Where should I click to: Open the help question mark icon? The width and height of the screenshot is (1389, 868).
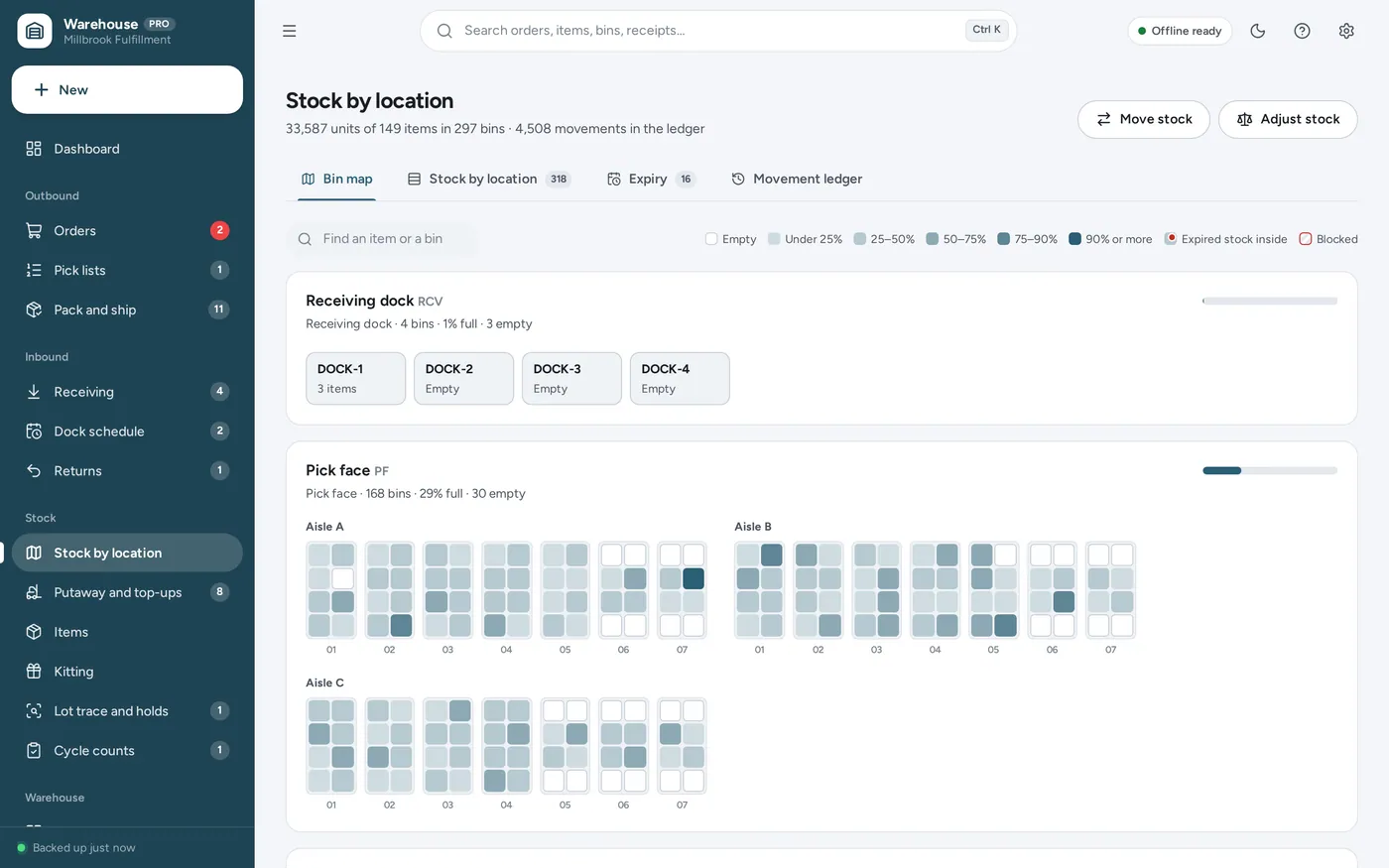click(1303, 31)
